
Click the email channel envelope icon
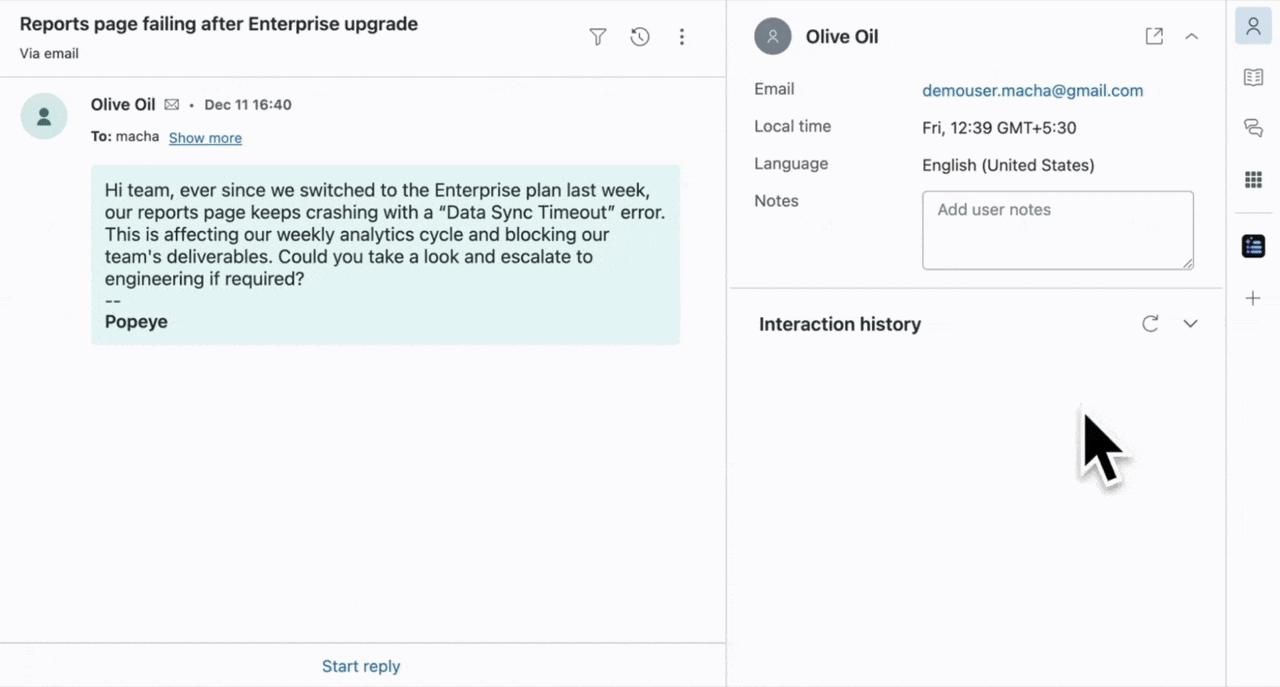(172, 105)
